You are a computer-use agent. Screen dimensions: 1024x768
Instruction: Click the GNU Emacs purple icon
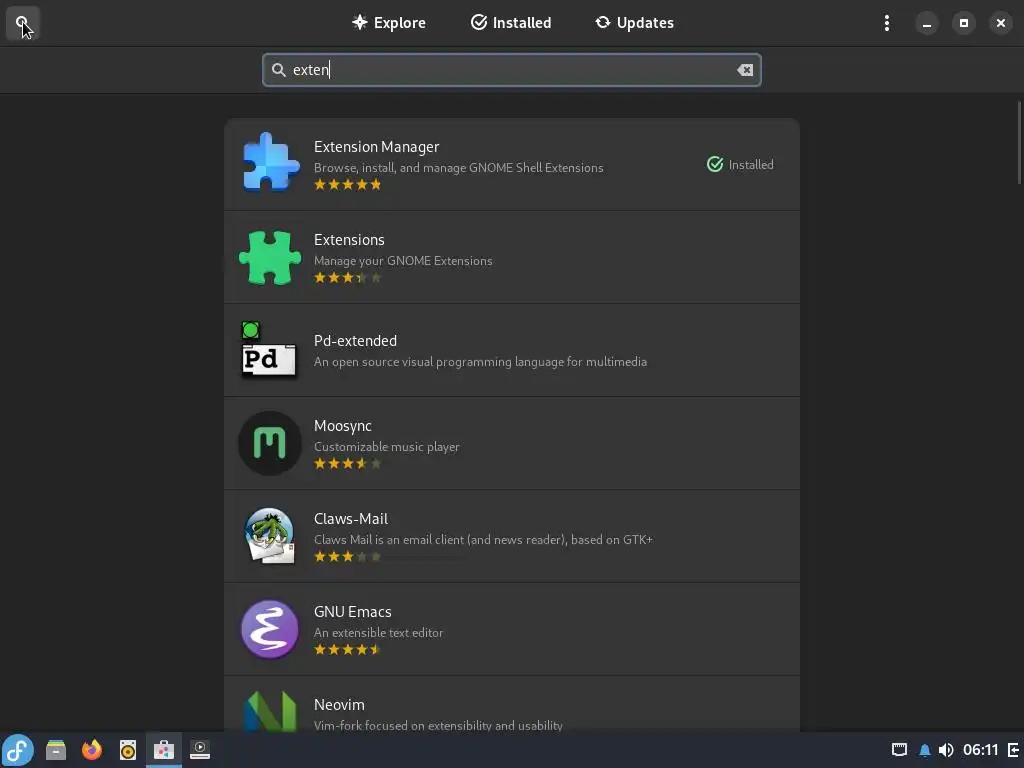270,629
